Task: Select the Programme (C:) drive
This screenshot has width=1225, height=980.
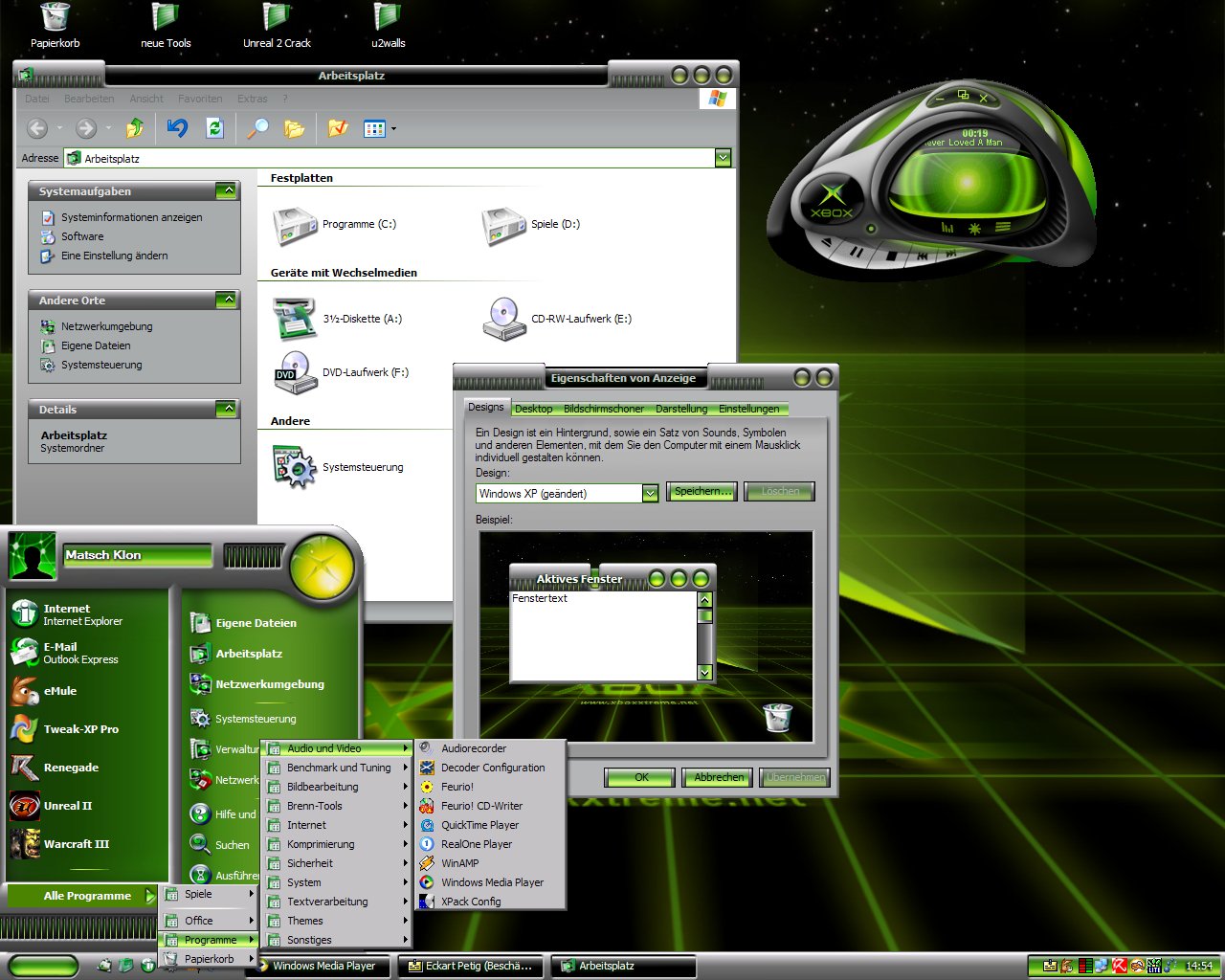Action: pyautogui.click(x=334, y=225)
